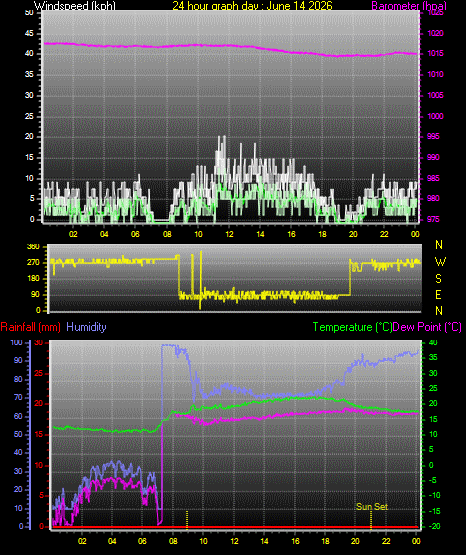Select the 'Windspeed (kph)' axis label

[75, 6]
